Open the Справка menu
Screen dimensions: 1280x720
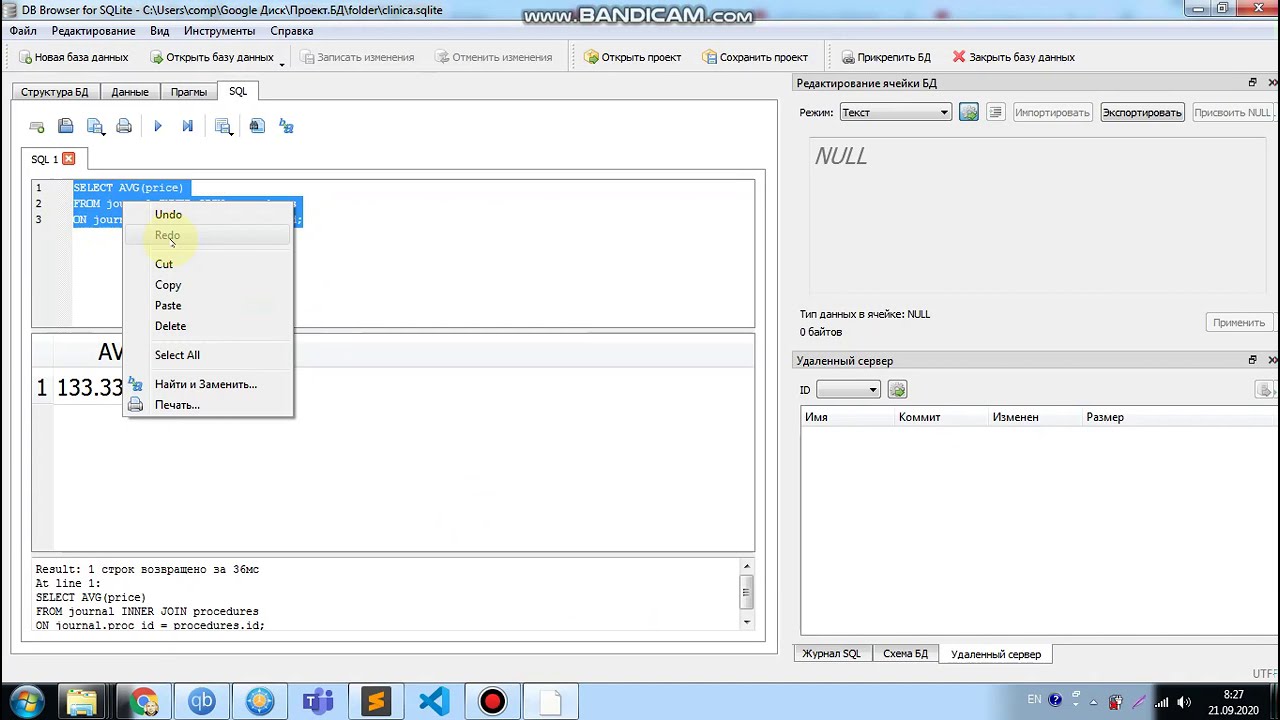point(292,31)
